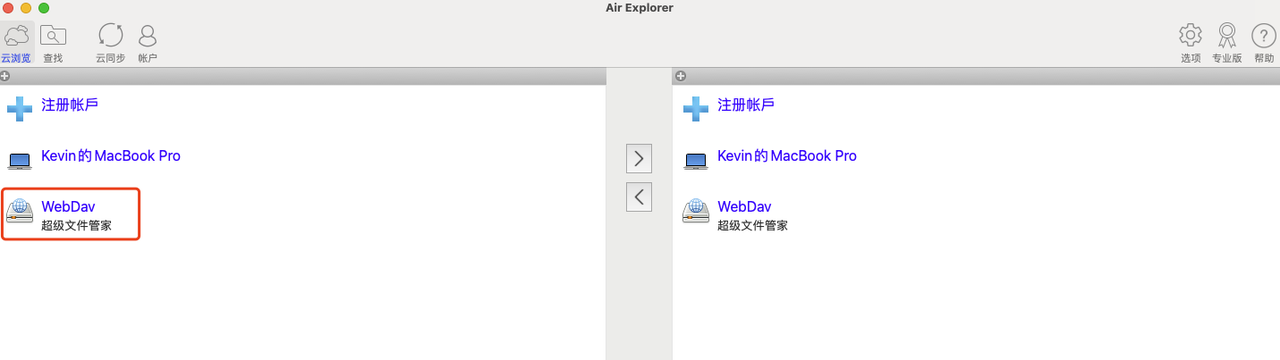Click the right arrow transfer button

point(639,159)
